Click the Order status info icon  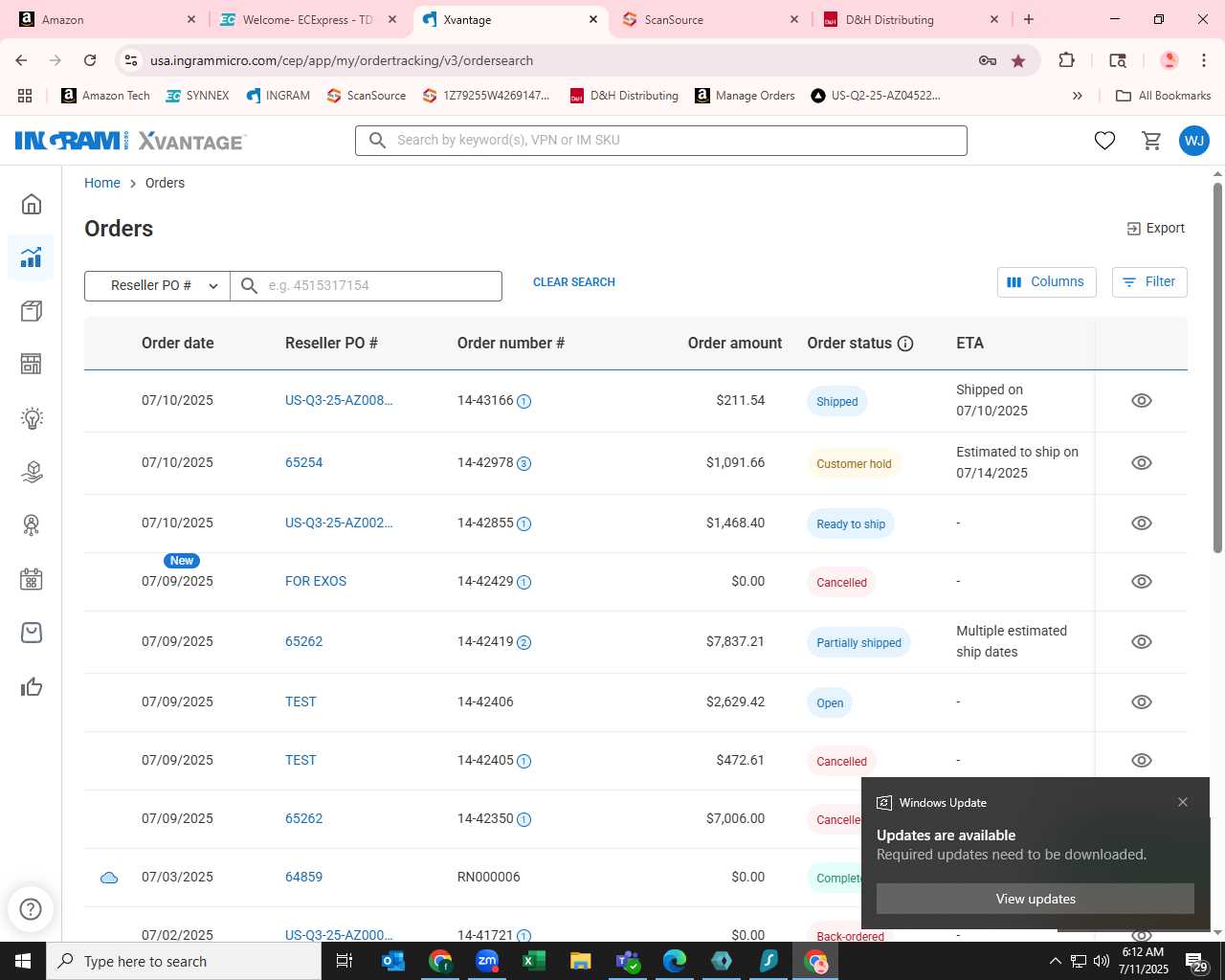point(905,344)
